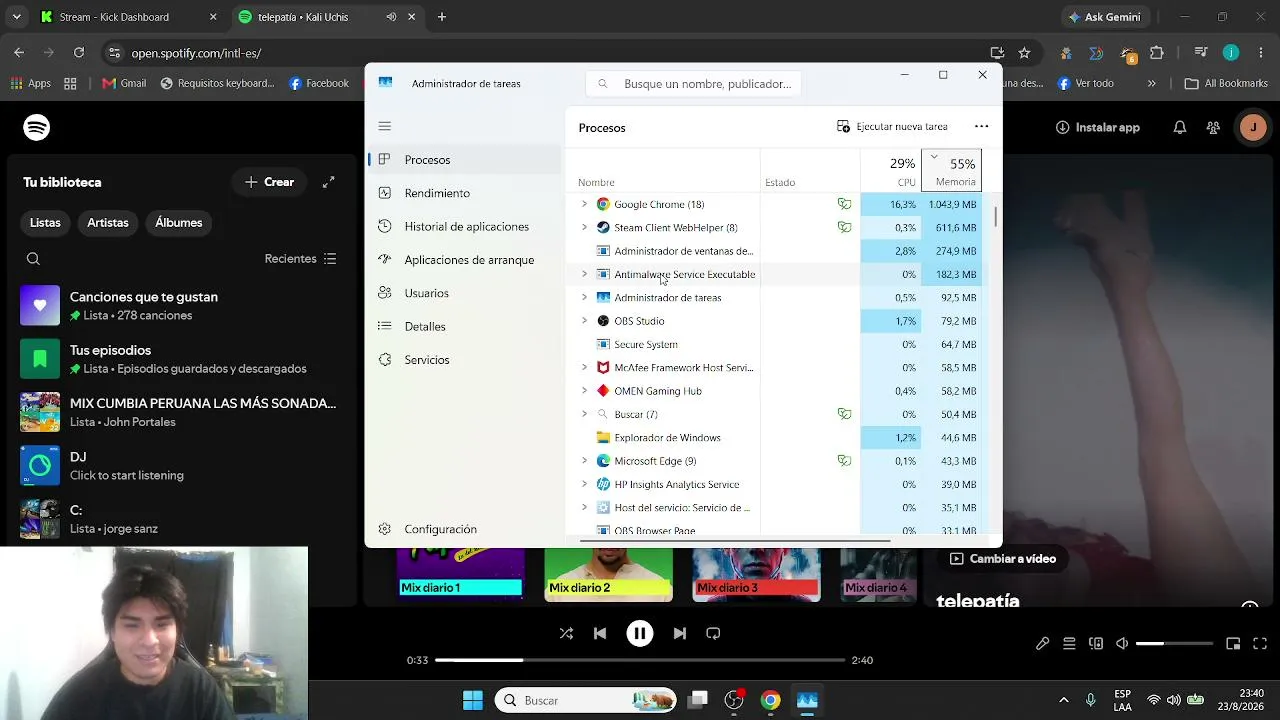The width and height of the screenshot is (1280, 720).
Task: Open Google Chrome from the taskbar
Action: [x=770, y=700]
